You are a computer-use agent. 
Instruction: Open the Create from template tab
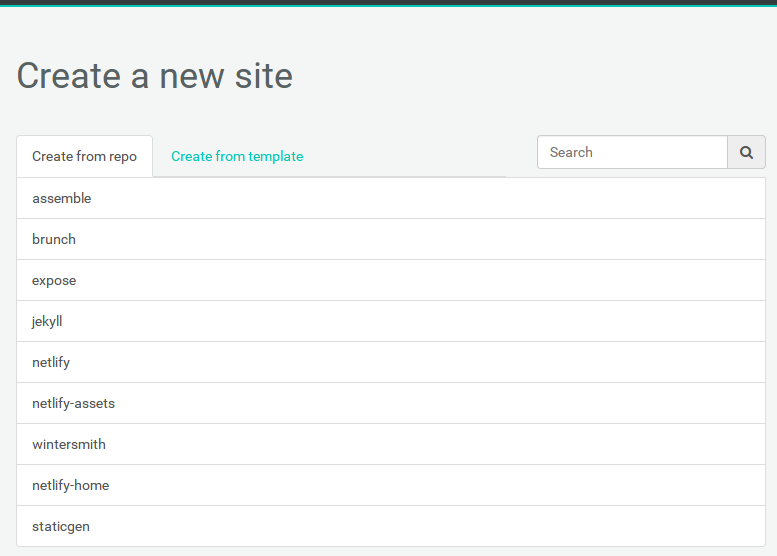tap(237, 156)
